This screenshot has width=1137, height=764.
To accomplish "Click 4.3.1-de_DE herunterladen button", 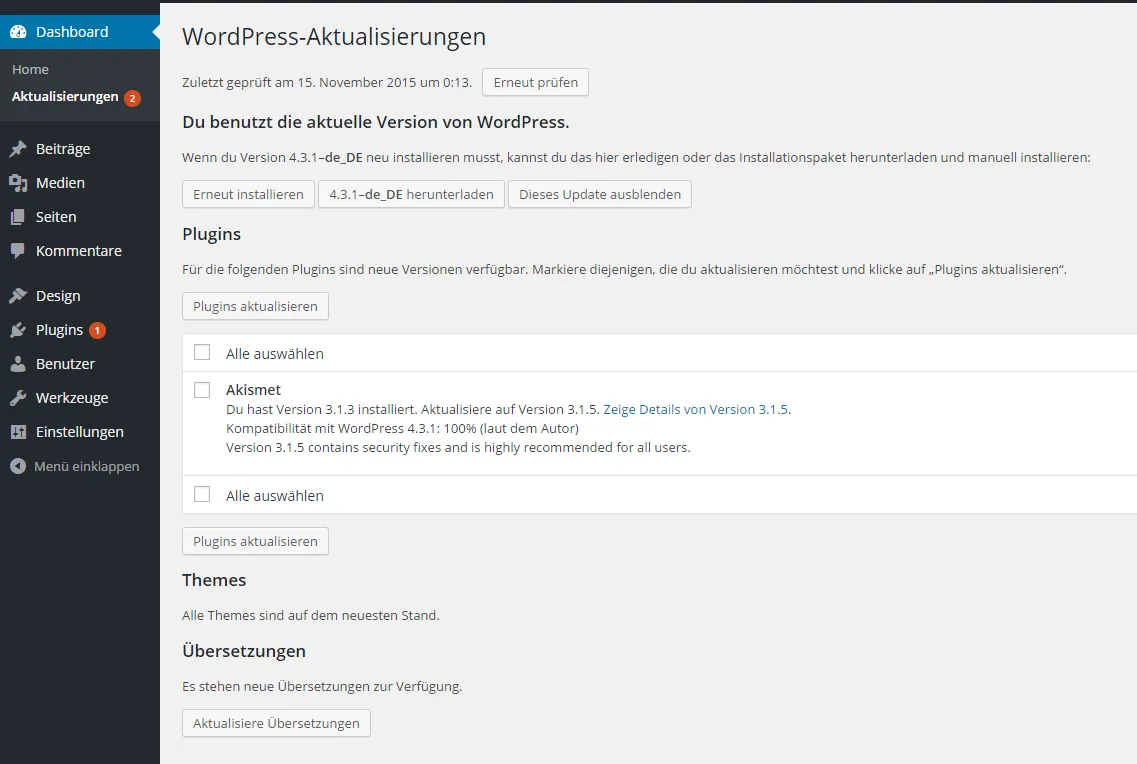I will (411, 194).
